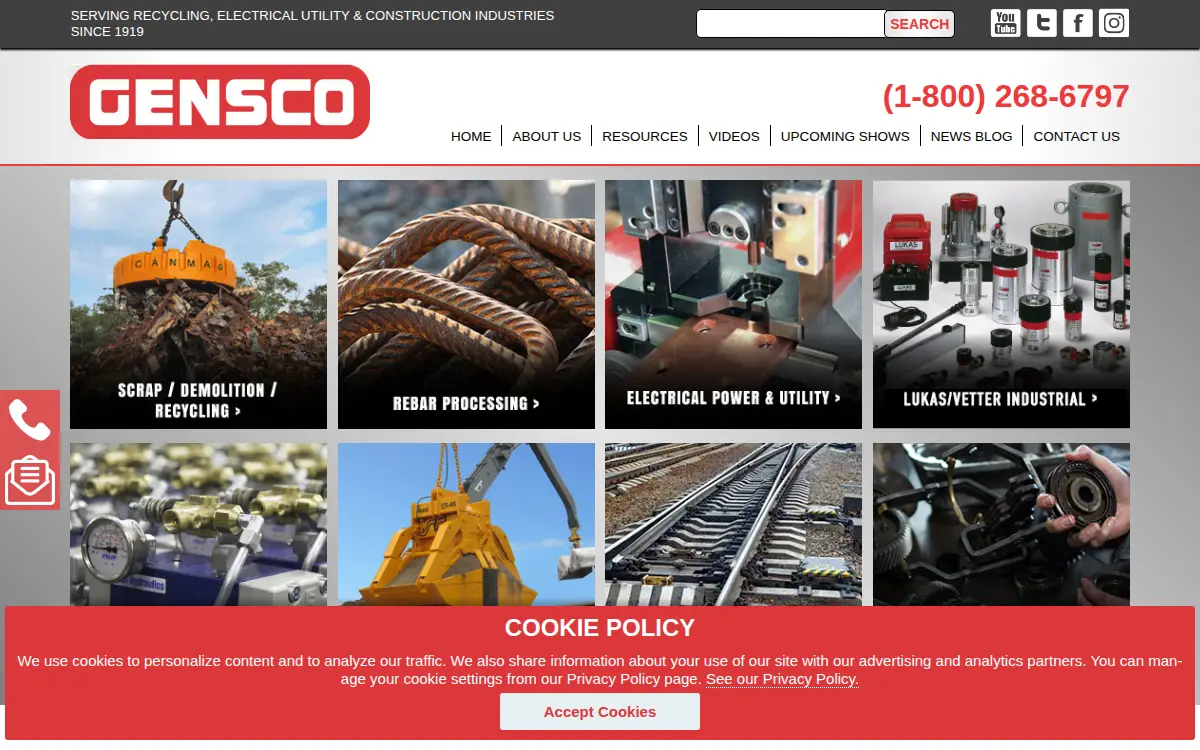The image size is (1200, 750).
Task: Open the Rebar Processing tile
Action: [x=466, y=304]
